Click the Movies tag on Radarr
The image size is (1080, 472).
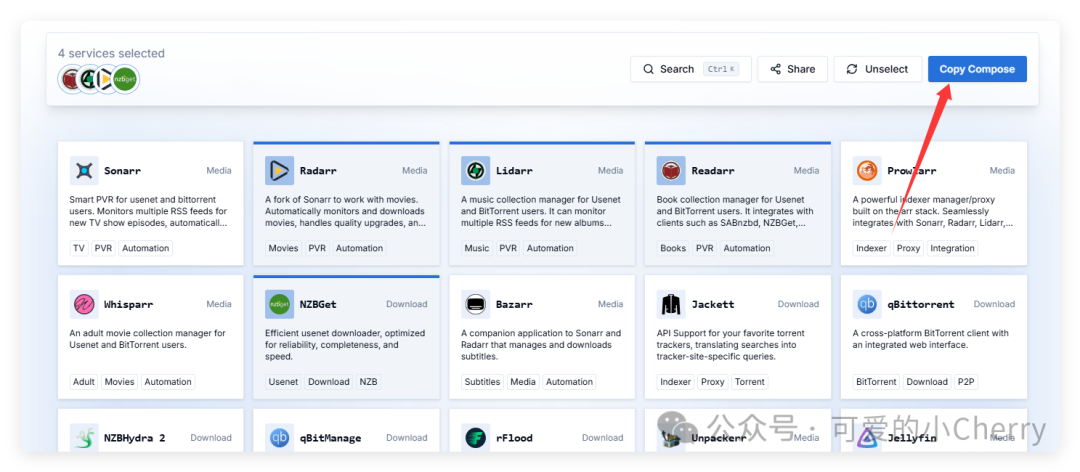(283, 248)
